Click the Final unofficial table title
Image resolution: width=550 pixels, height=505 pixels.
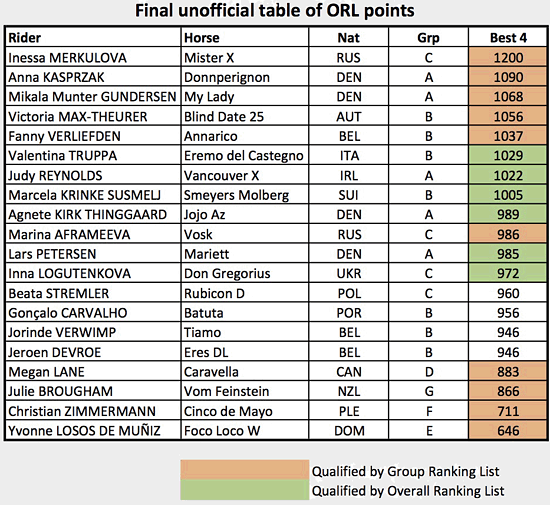pos(275,11)
